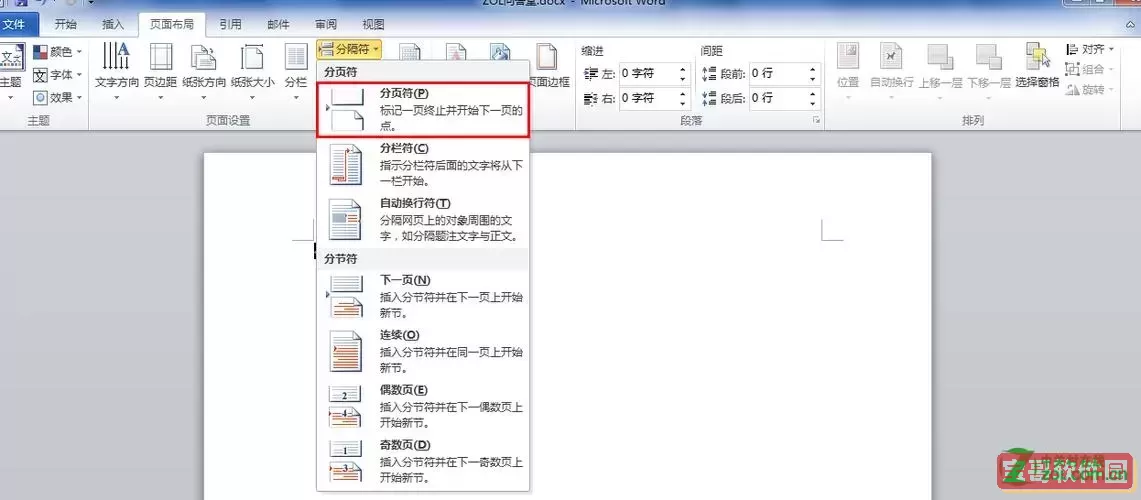1141x500 pixels.
Task: Open the 页边距 (margins) gallery
Action: point(160,71)
